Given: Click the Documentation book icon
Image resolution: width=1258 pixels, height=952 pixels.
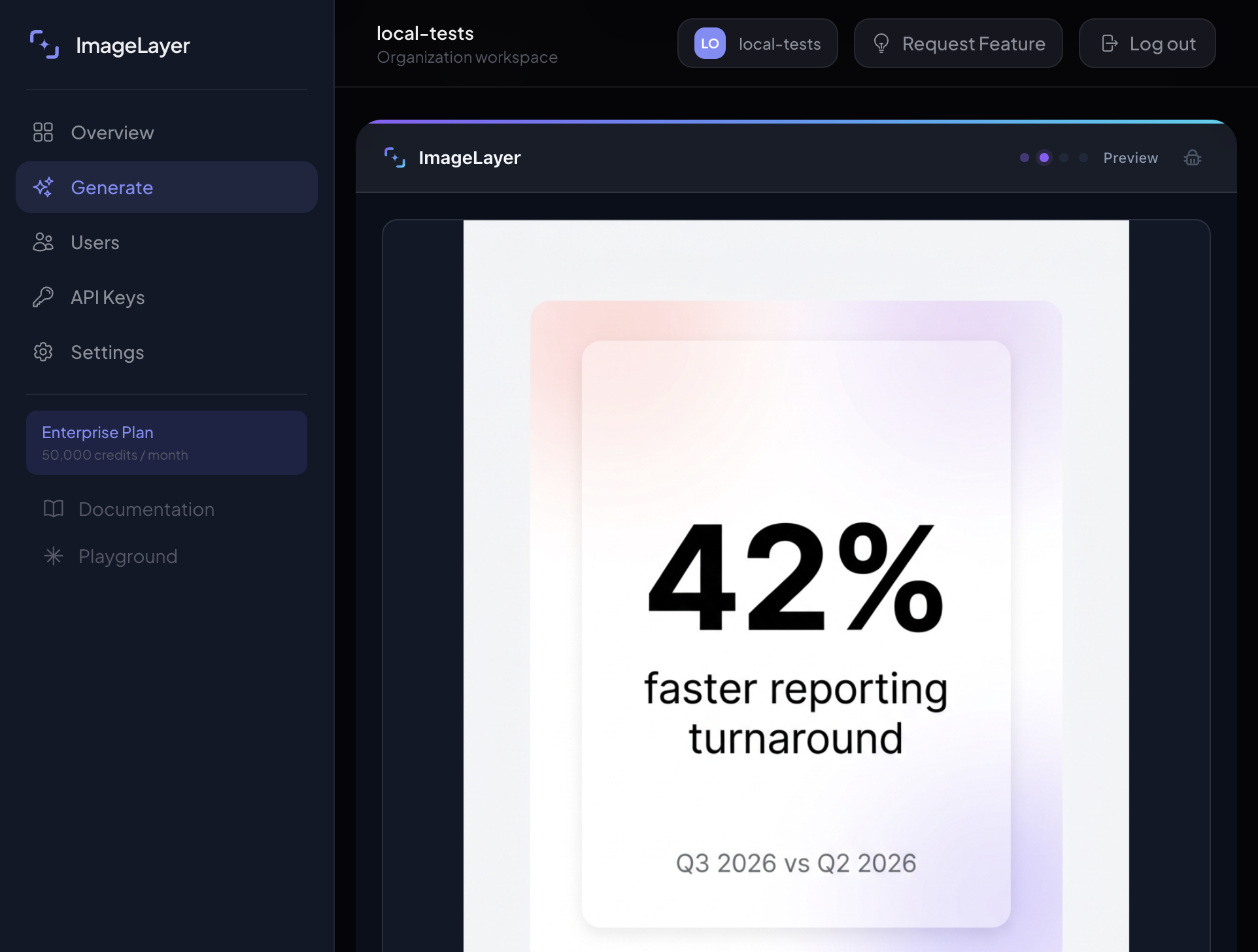Looking at the screenshot, I should [54, 509].
